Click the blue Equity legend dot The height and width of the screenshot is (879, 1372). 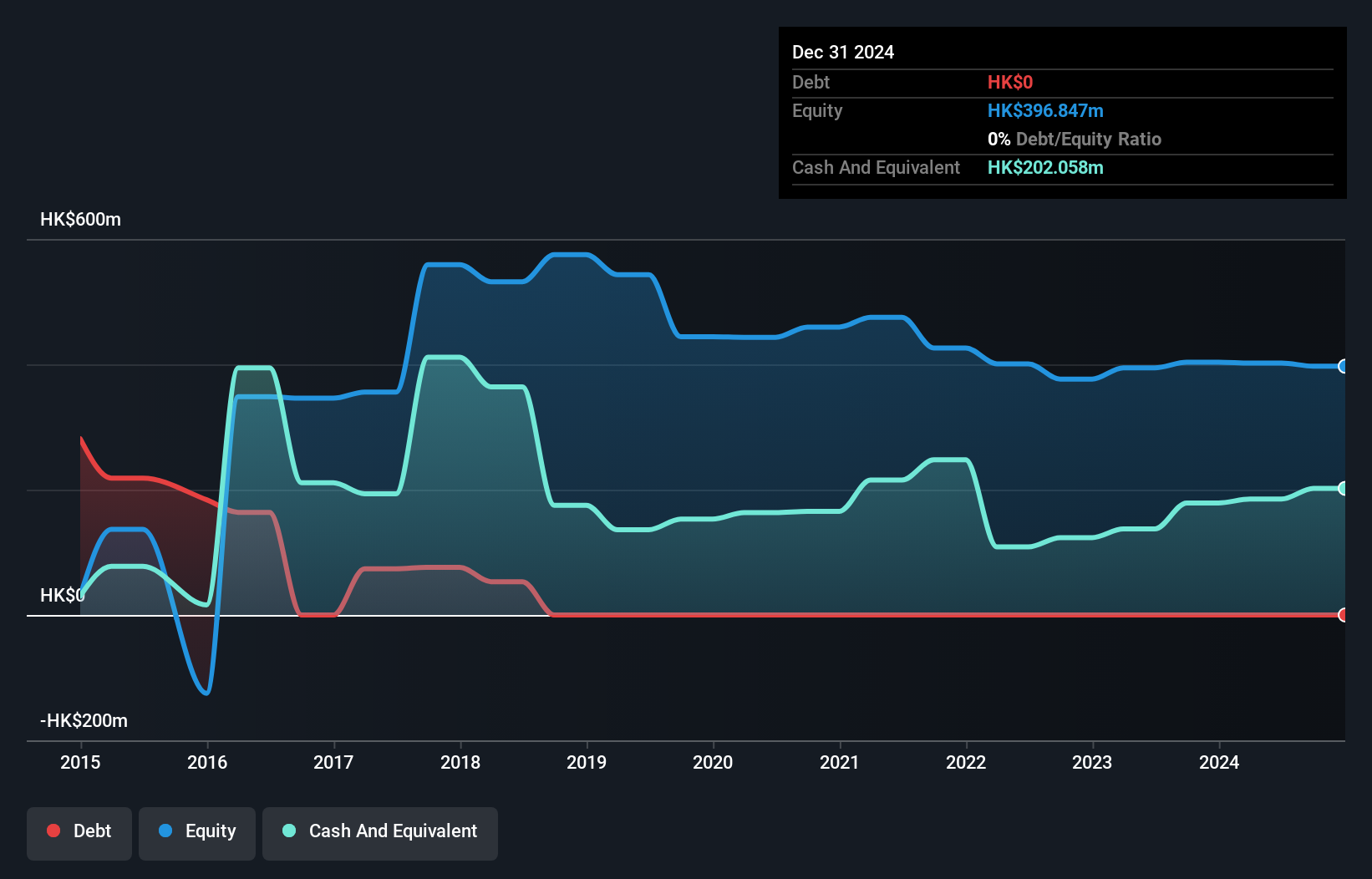(x=165, y=831)
